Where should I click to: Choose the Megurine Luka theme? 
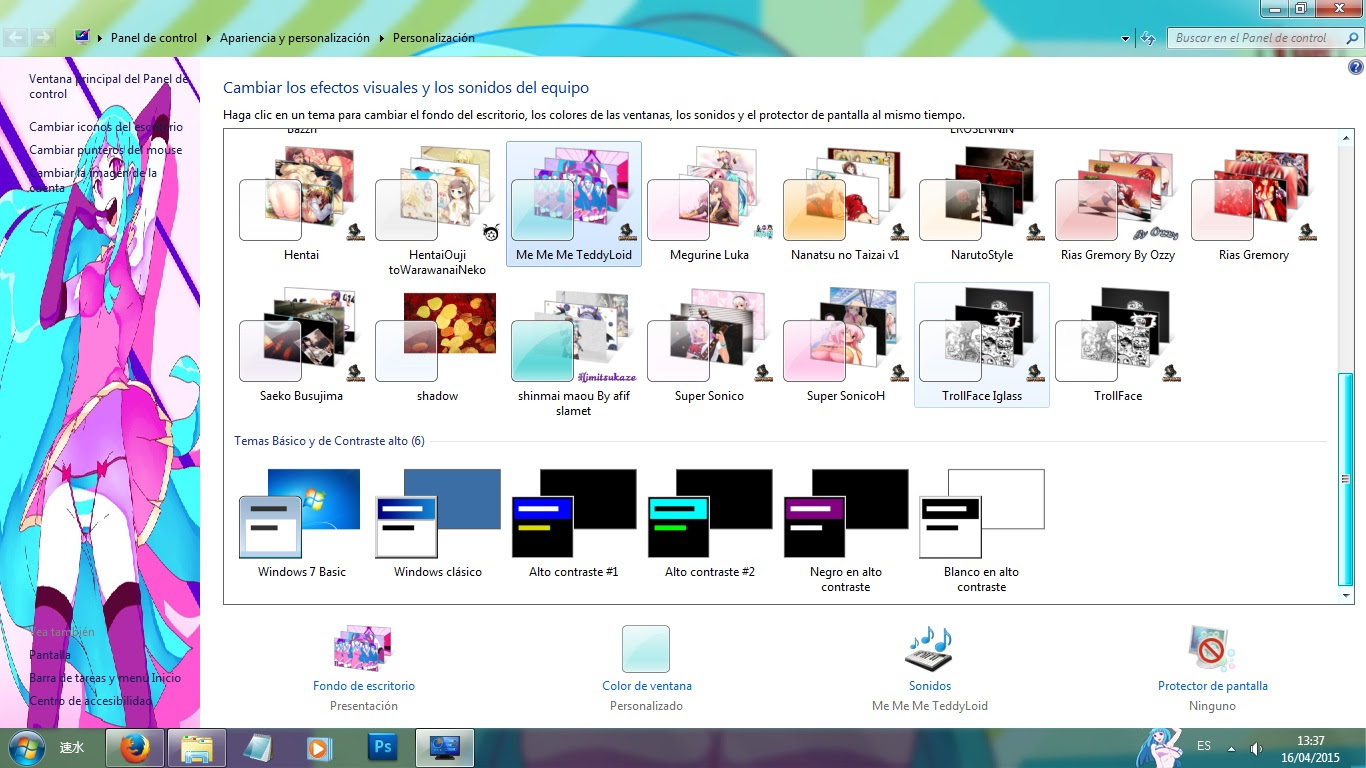pyautogui.click(x=710, y=204)
